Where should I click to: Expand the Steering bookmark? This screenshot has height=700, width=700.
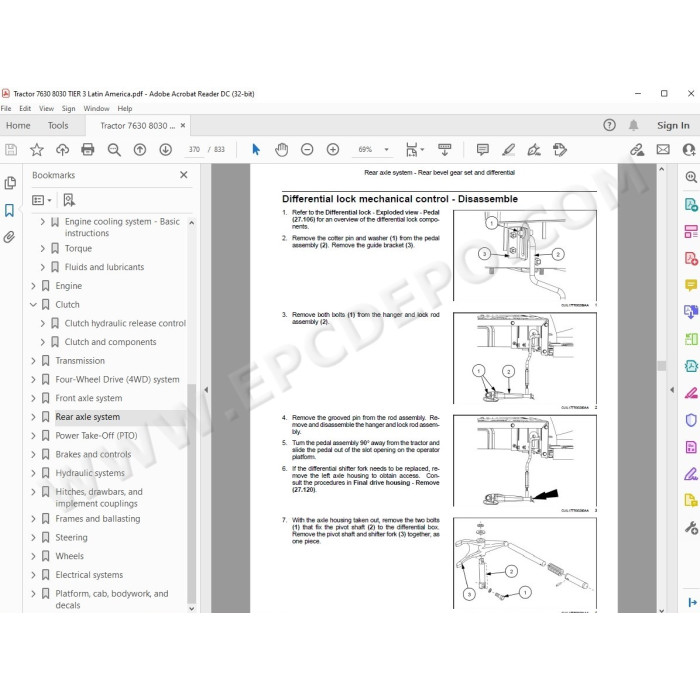33,538
